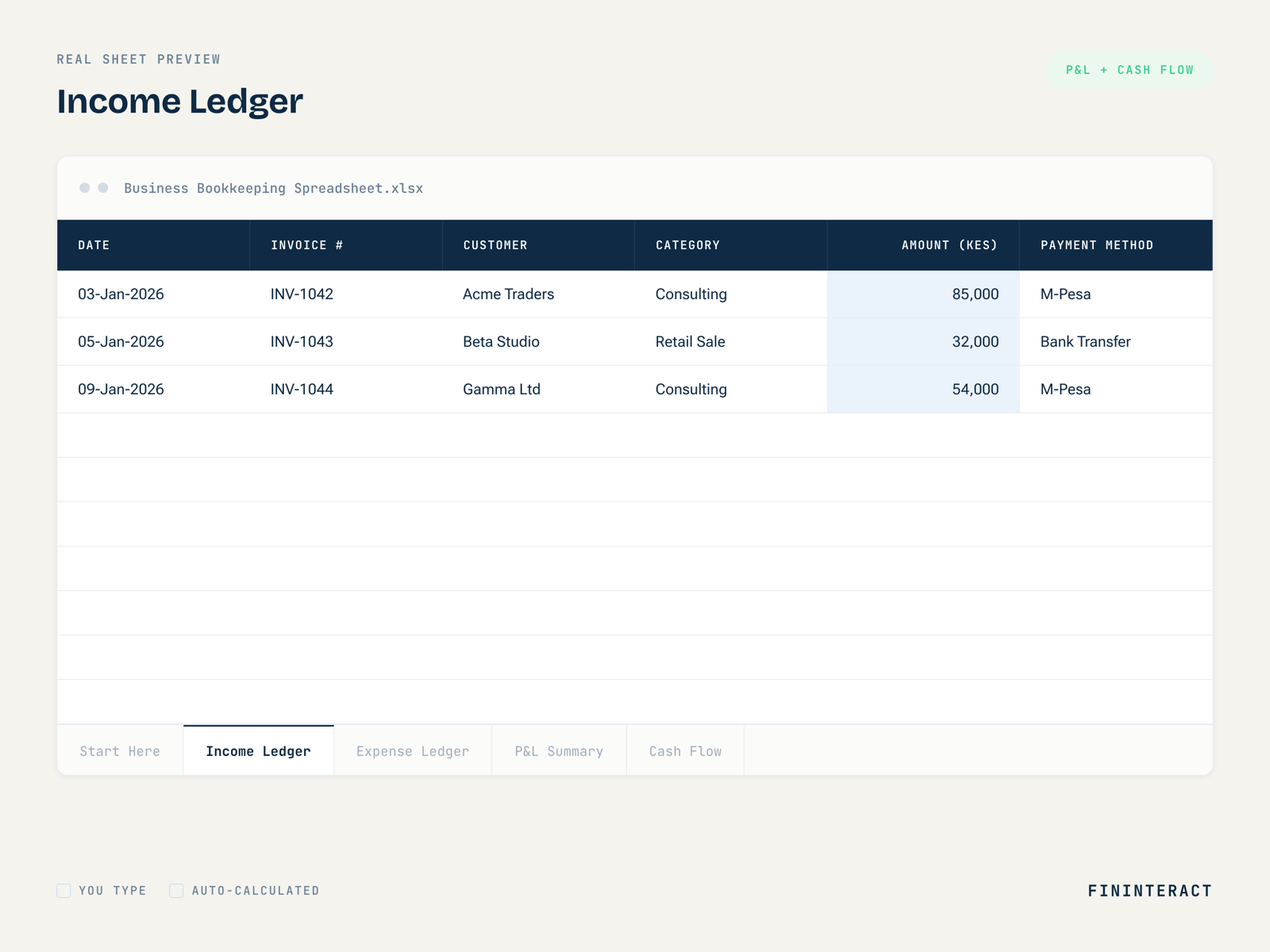This screenshot has width=1270, height=952.
Task: Select the Beta Studio customer cell
Action: coord(538,342)
